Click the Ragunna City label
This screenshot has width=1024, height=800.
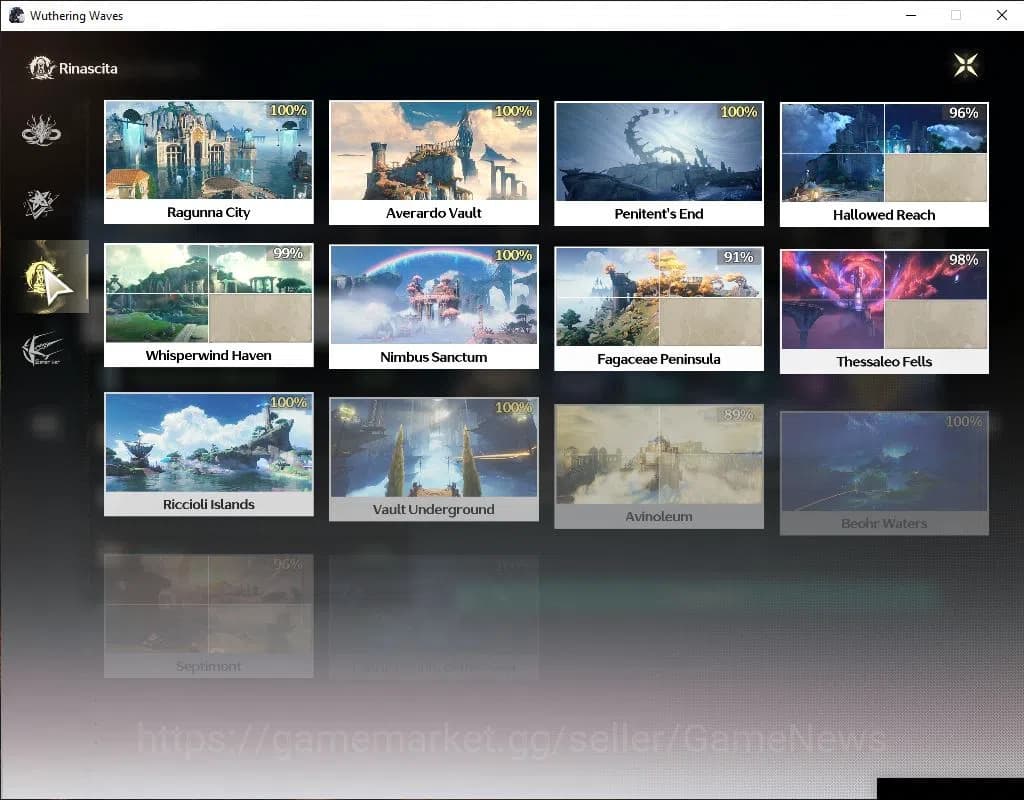[x=208, y=212]
